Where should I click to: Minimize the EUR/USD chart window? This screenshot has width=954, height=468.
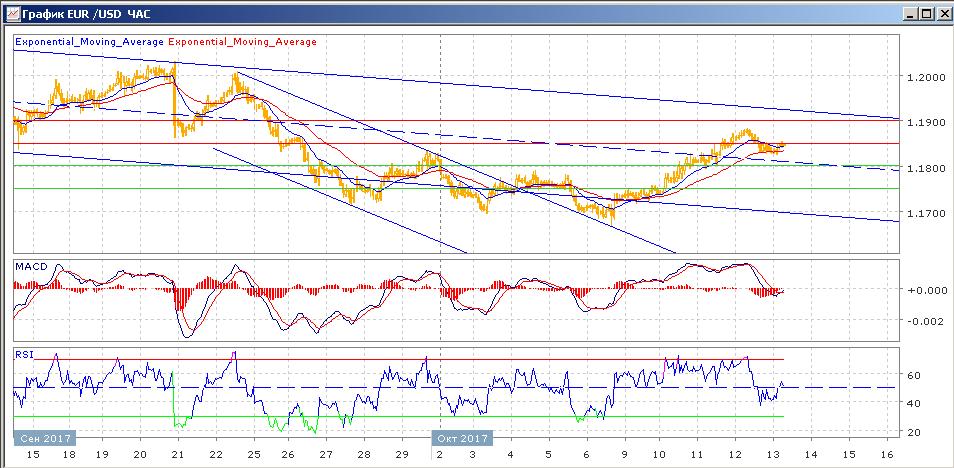point(910,13)
